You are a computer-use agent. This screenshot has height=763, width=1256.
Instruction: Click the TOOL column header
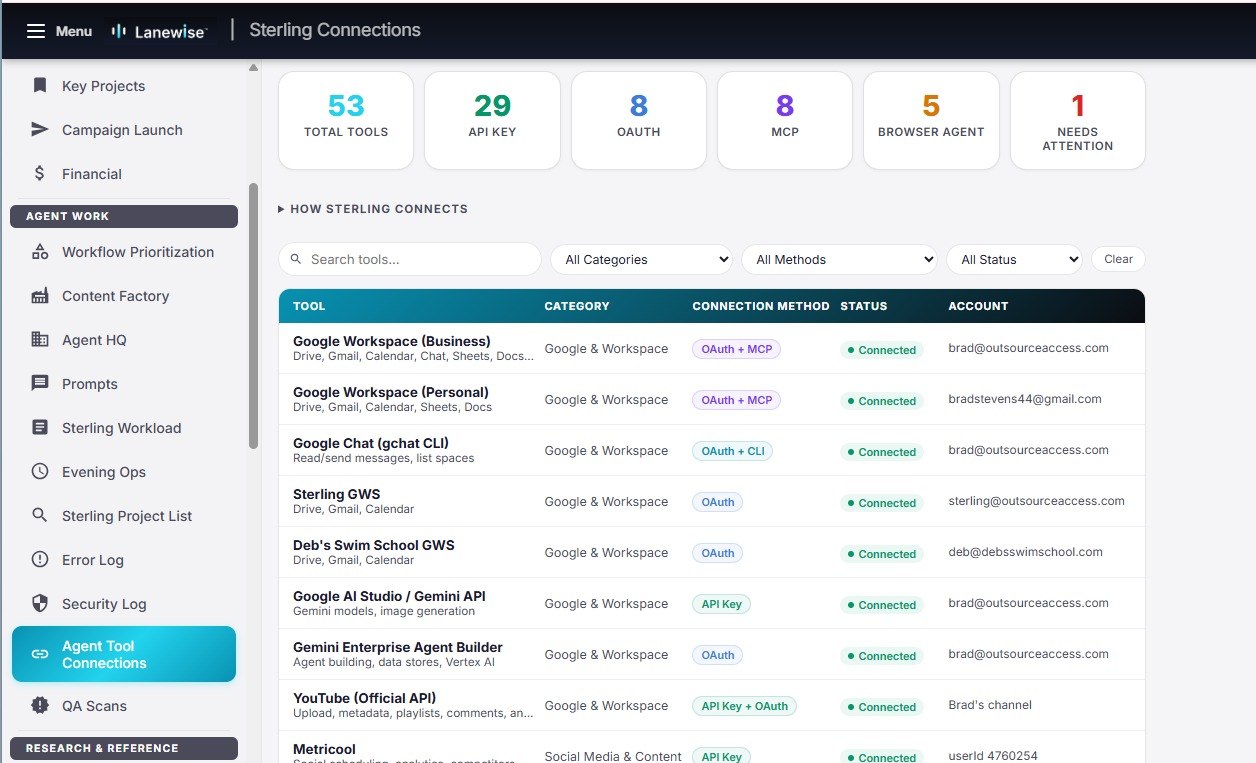pyautogui.click(x=309, y=306)
